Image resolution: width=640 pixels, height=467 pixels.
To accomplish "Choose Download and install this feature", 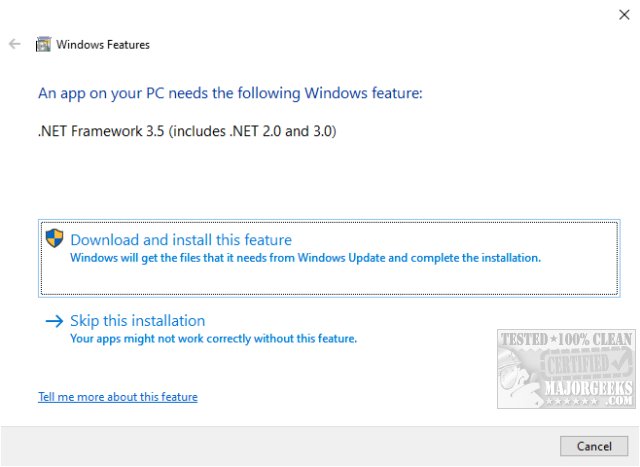I will tap(181, 240).
